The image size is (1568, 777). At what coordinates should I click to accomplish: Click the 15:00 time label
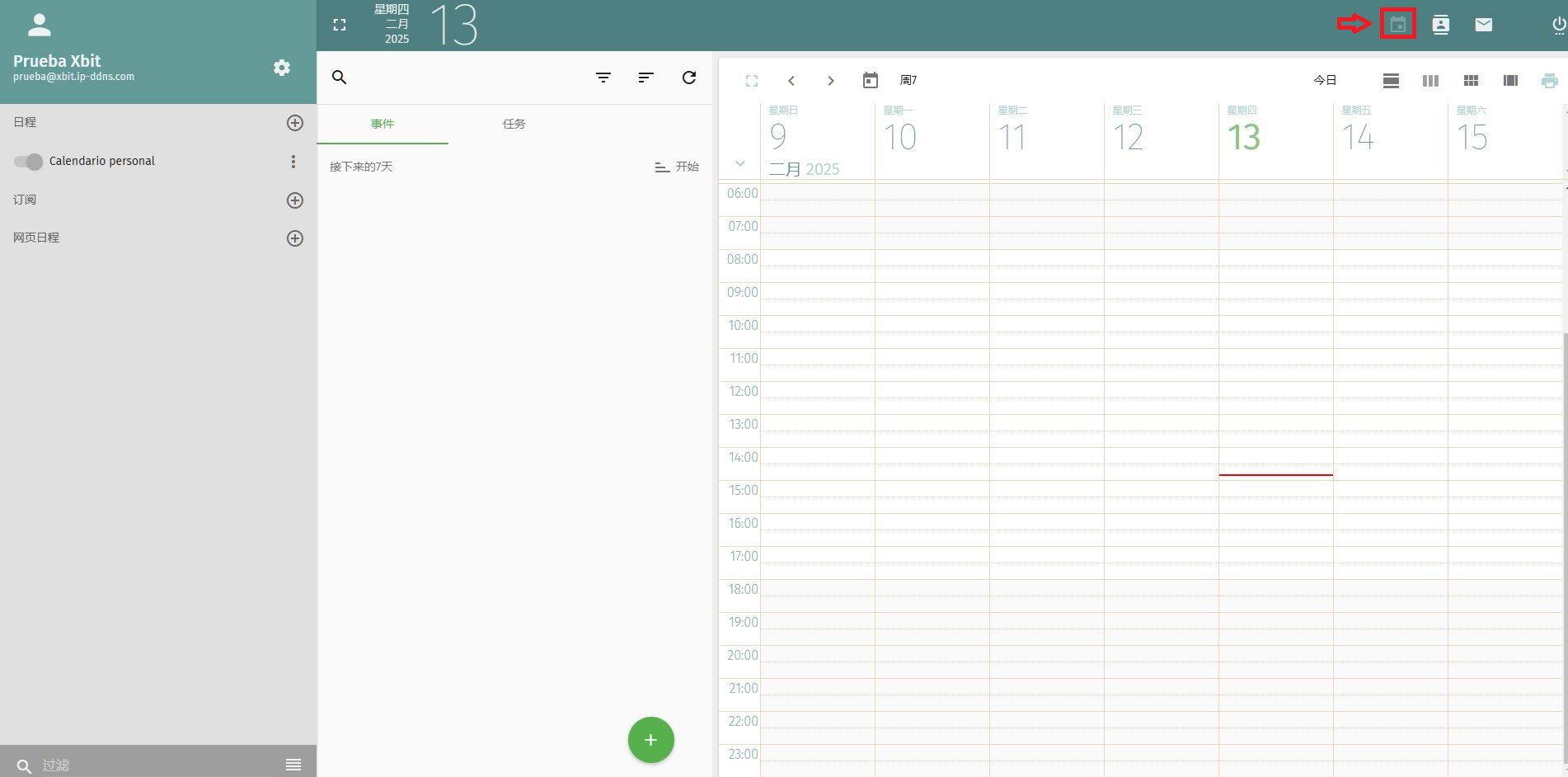[743, 490]
